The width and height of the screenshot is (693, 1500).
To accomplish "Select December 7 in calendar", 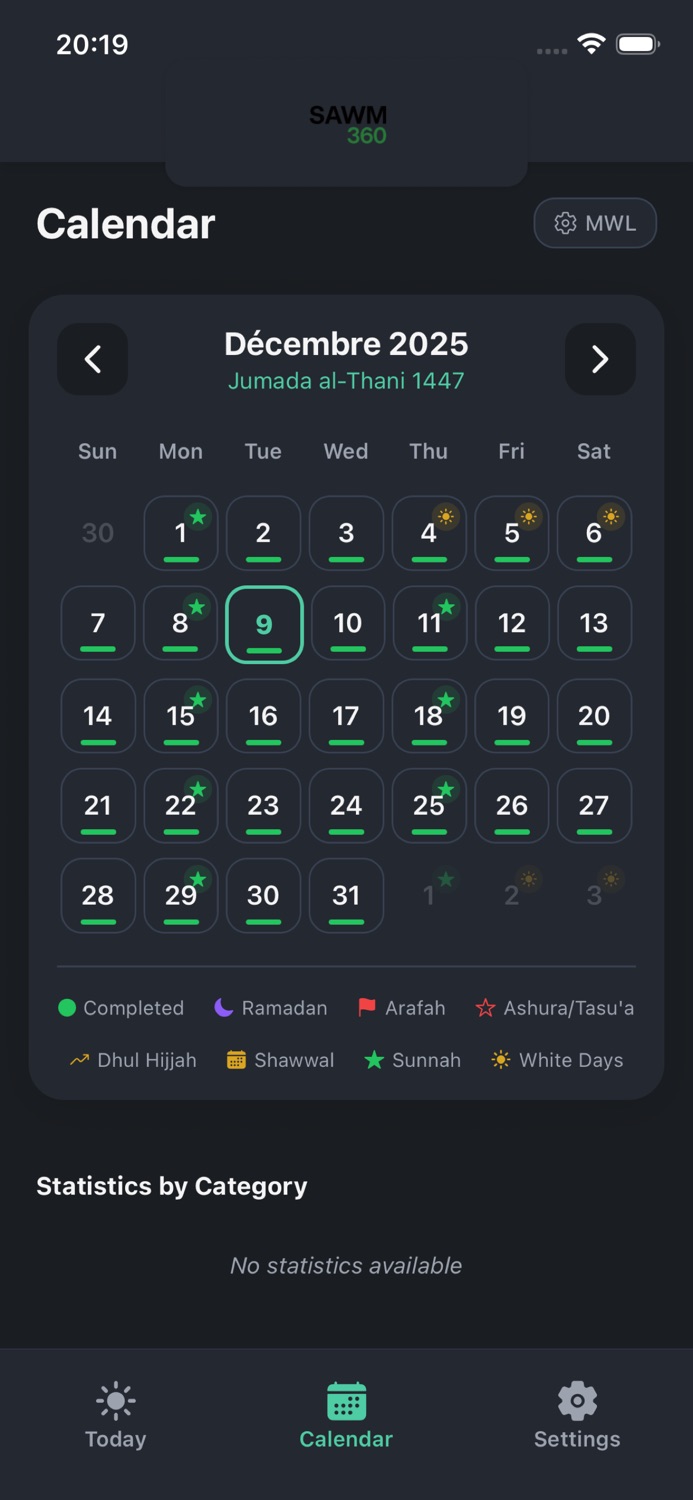I will [x=98, y=623].
